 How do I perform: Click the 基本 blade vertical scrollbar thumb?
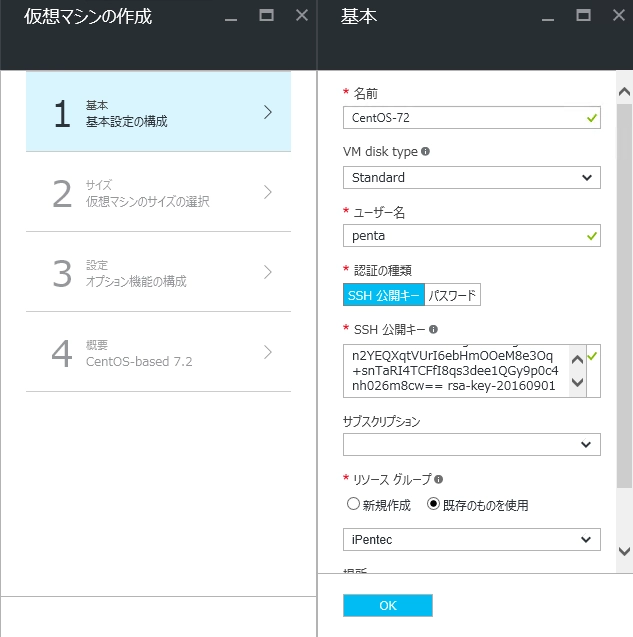coord(624,296)
